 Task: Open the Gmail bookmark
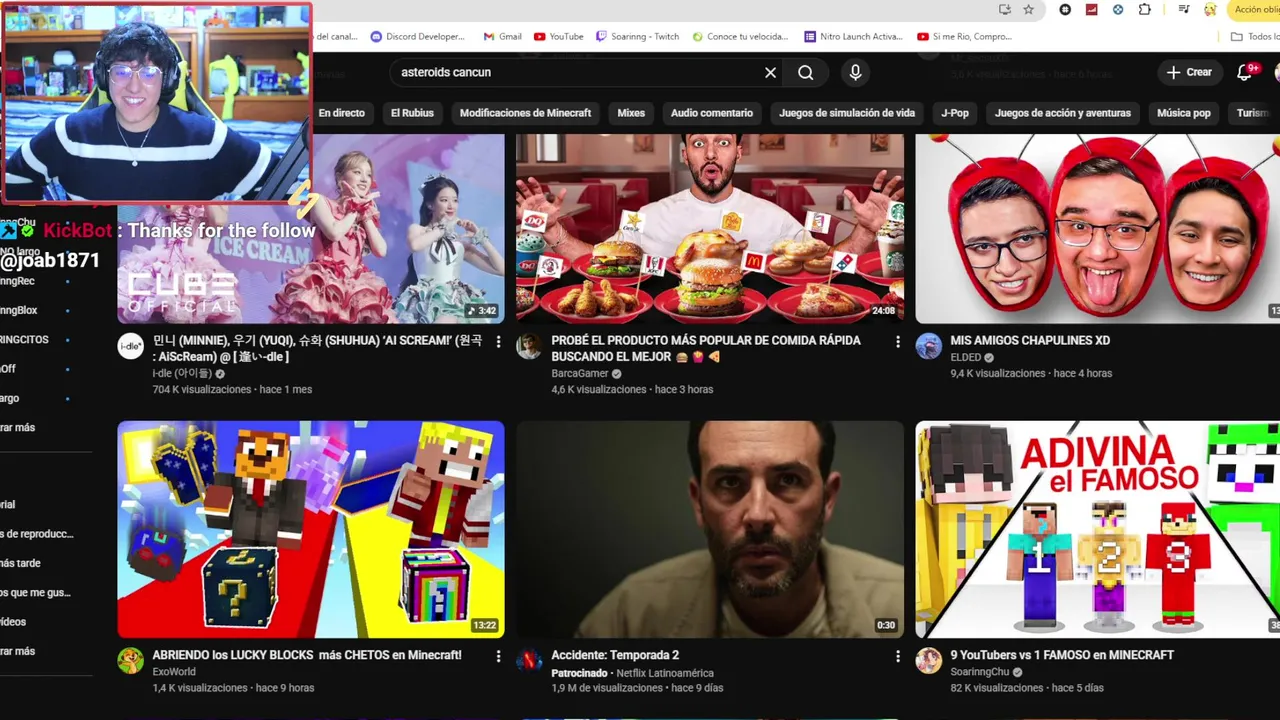point(503,36)
